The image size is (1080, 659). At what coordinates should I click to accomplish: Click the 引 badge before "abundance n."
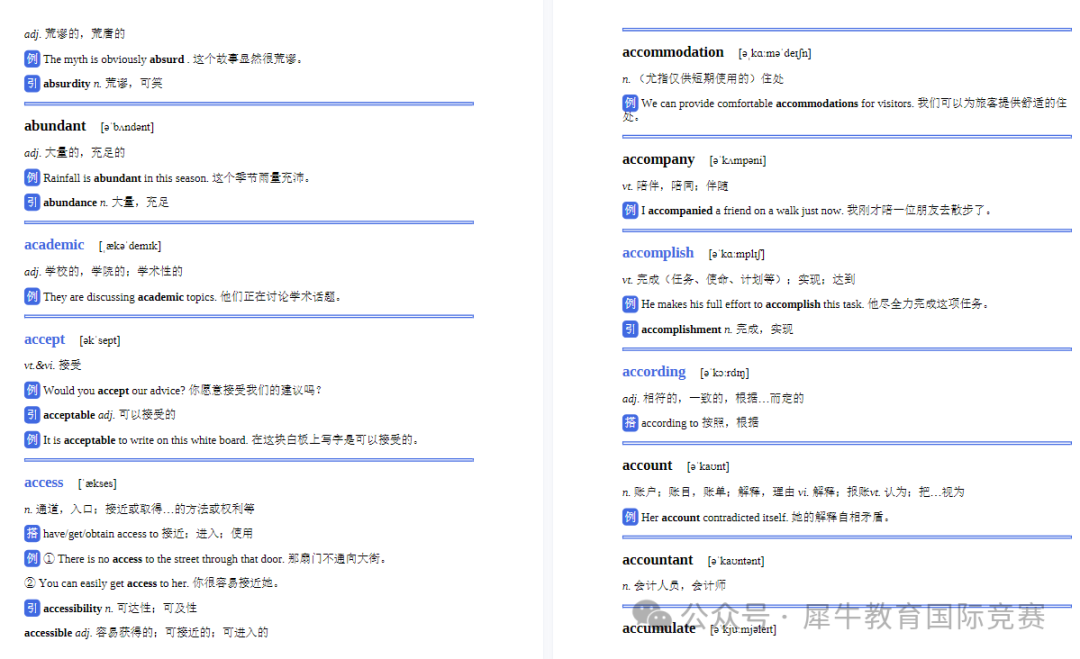point(32,202)
